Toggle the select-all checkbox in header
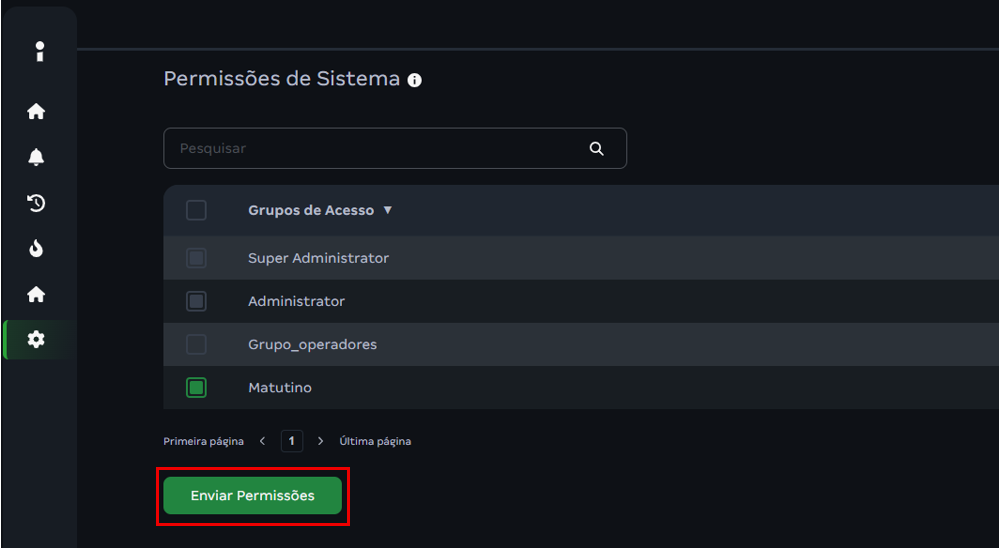This screenshot has height=548, width=999. coord(197,210)
